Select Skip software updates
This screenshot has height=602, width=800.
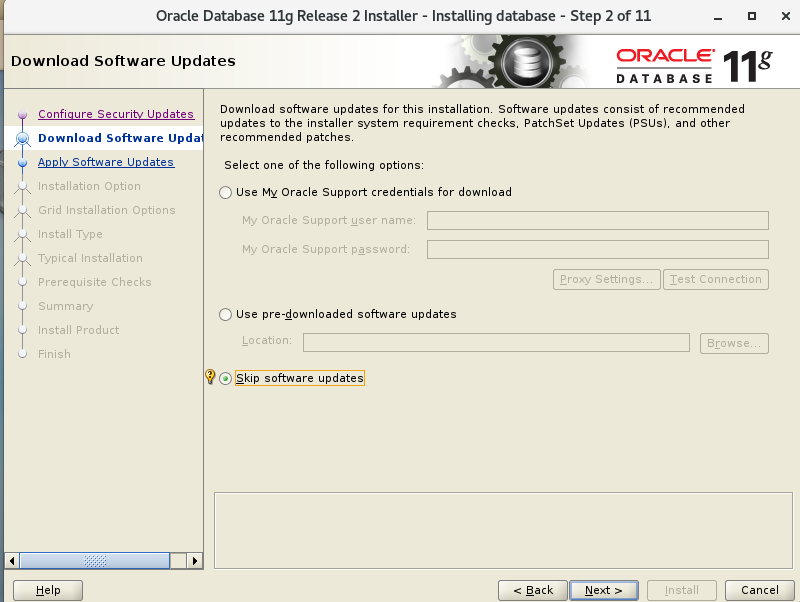[225, 378]
